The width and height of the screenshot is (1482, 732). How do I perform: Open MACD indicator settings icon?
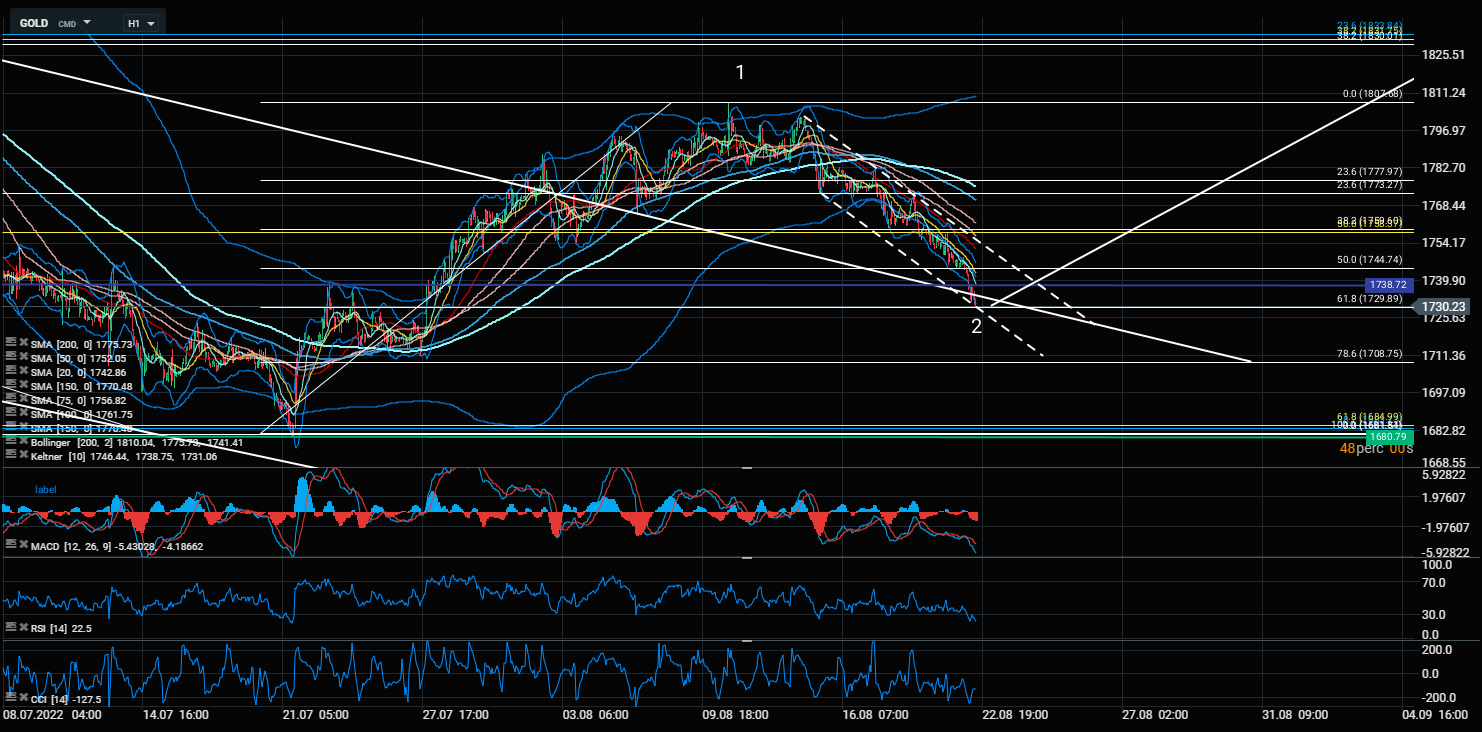pyautogui.click(x=10, y=547)
